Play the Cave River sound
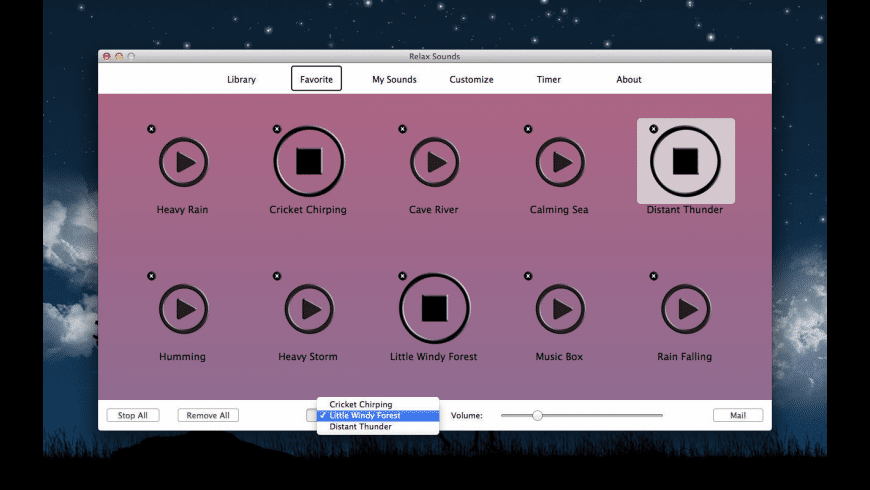The height and width of the screenshot is (490, 870). (x=434, y=162)
